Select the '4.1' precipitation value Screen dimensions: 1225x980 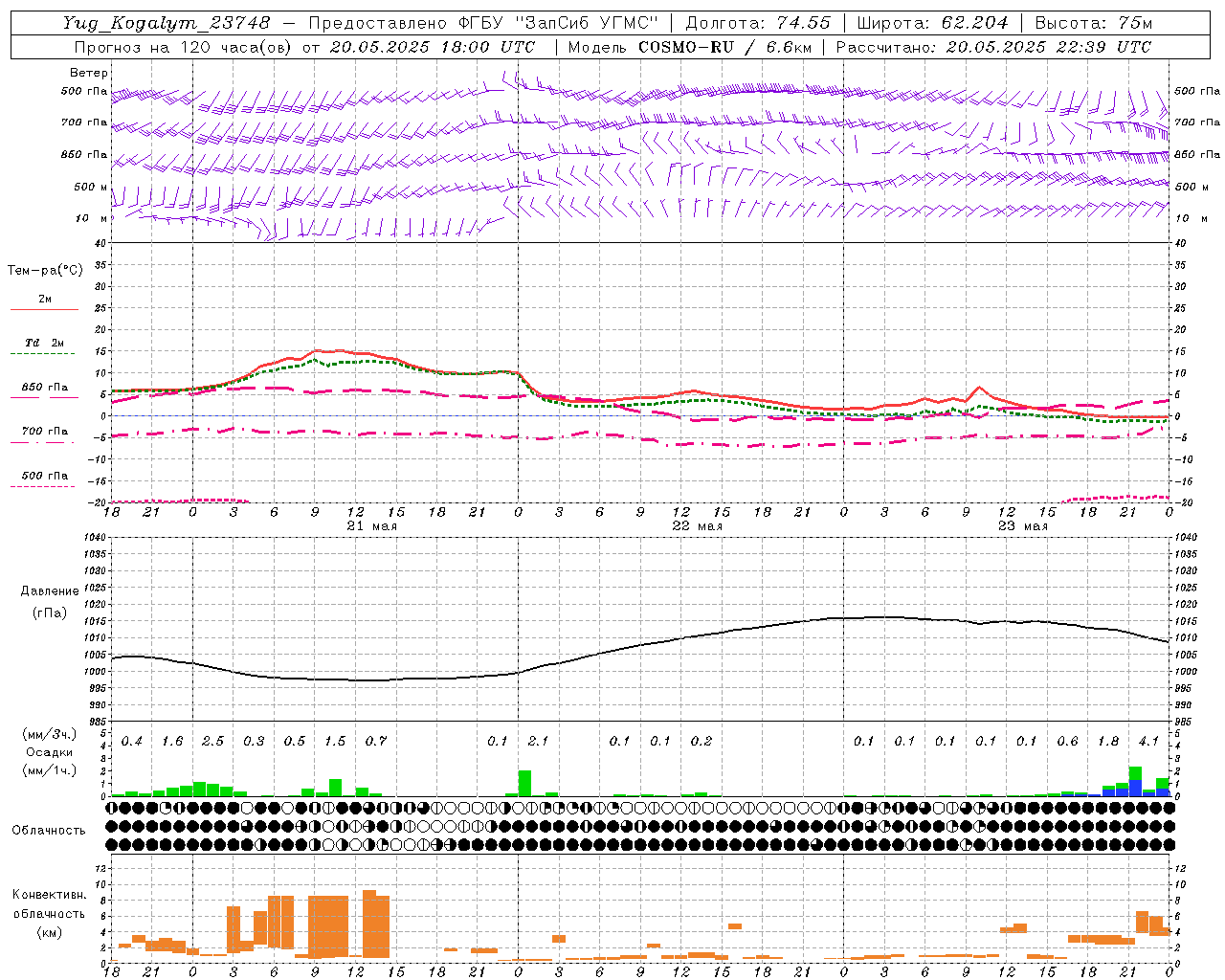[1148, 741]
